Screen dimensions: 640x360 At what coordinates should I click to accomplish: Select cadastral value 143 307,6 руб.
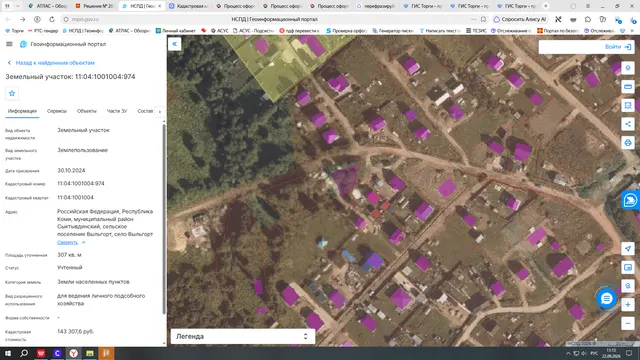tap(76, 332)
